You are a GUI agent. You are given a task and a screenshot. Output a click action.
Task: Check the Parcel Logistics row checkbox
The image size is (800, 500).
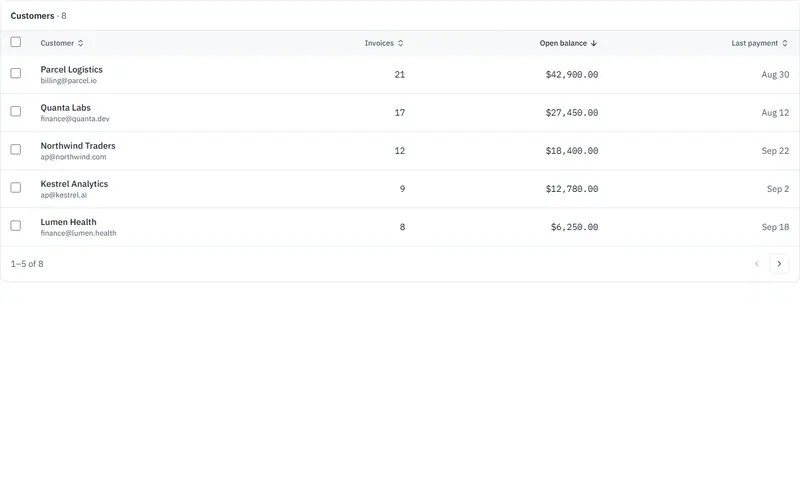click(16, 73)
